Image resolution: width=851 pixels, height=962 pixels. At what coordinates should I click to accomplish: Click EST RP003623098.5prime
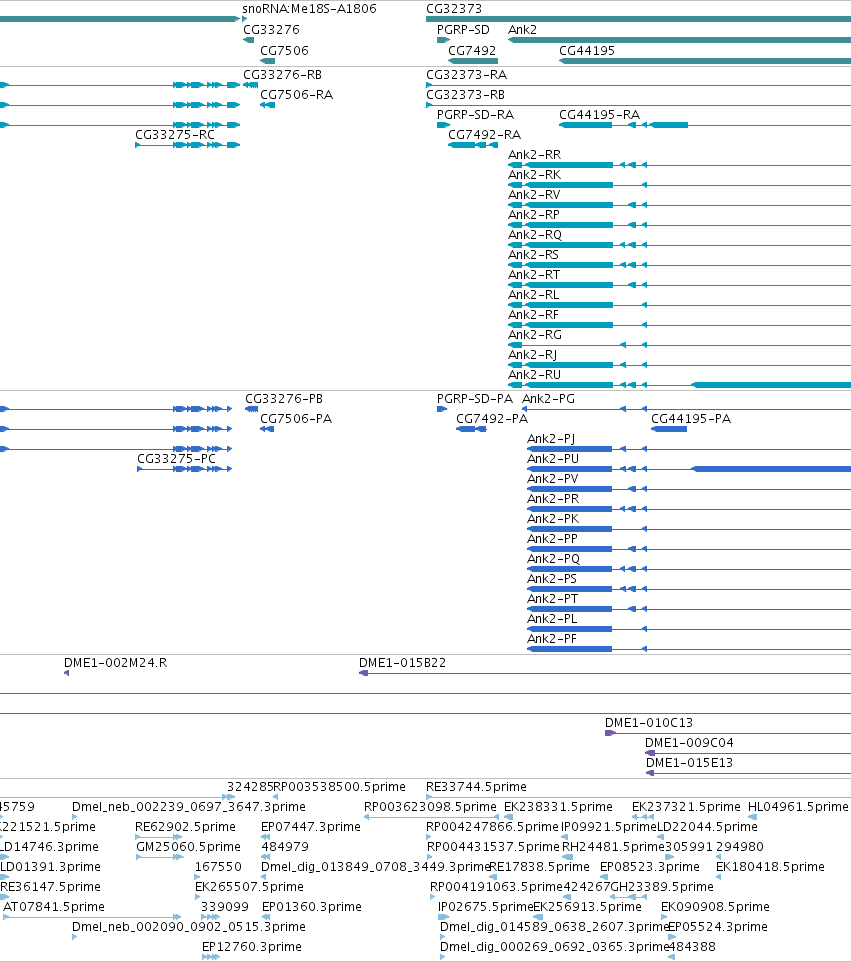tap(430, 807)
